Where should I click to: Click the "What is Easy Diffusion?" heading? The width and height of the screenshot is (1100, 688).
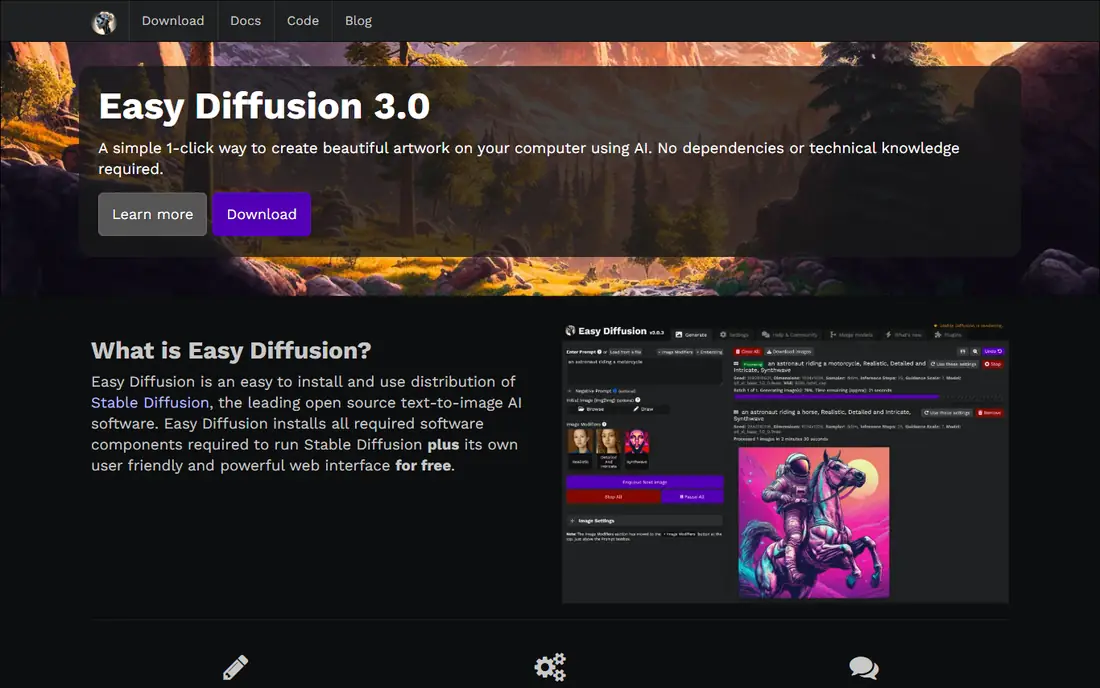(231, 350)
